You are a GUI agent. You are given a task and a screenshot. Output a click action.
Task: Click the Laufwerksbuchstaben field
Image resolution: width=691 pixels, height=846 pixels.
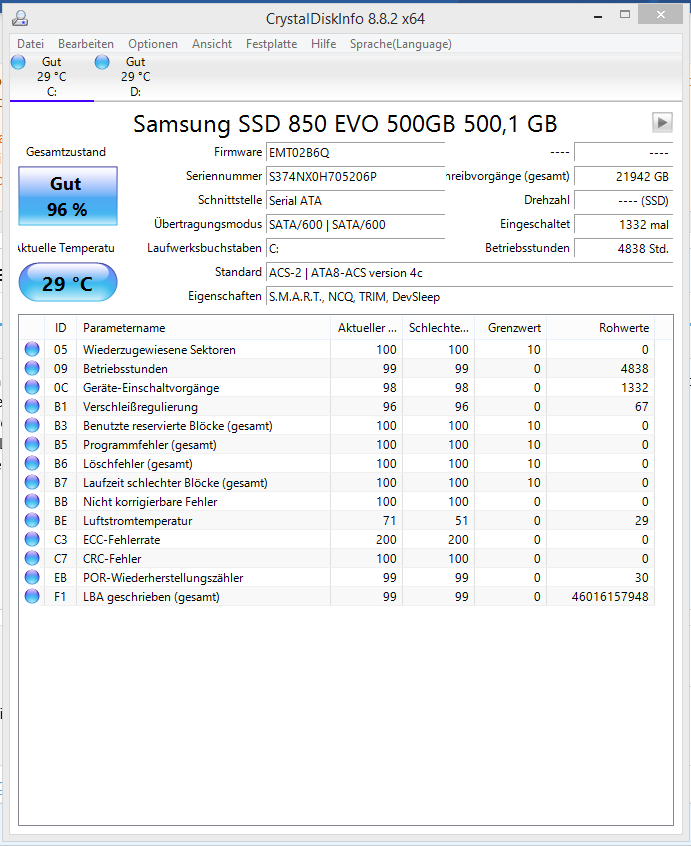click(x=355, y=249)
